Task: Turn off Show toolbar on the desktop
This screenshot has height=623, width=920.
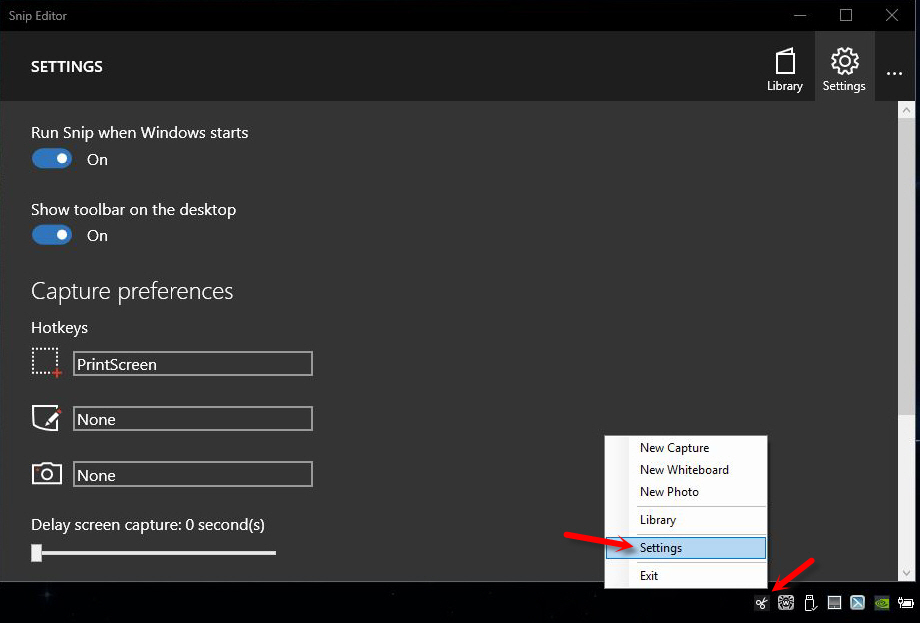Action: 52,235
